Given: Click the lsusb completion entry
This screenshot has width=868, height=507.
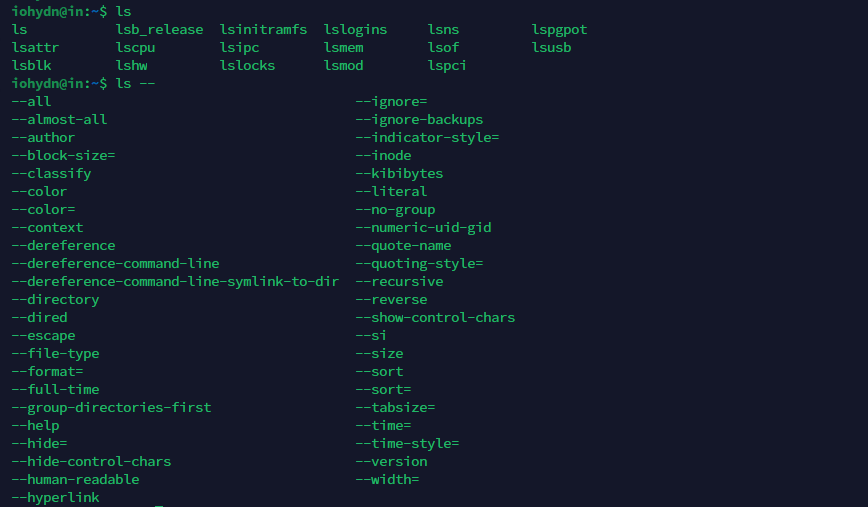Looking at the screenshot, I should click(x=551, y=48).
